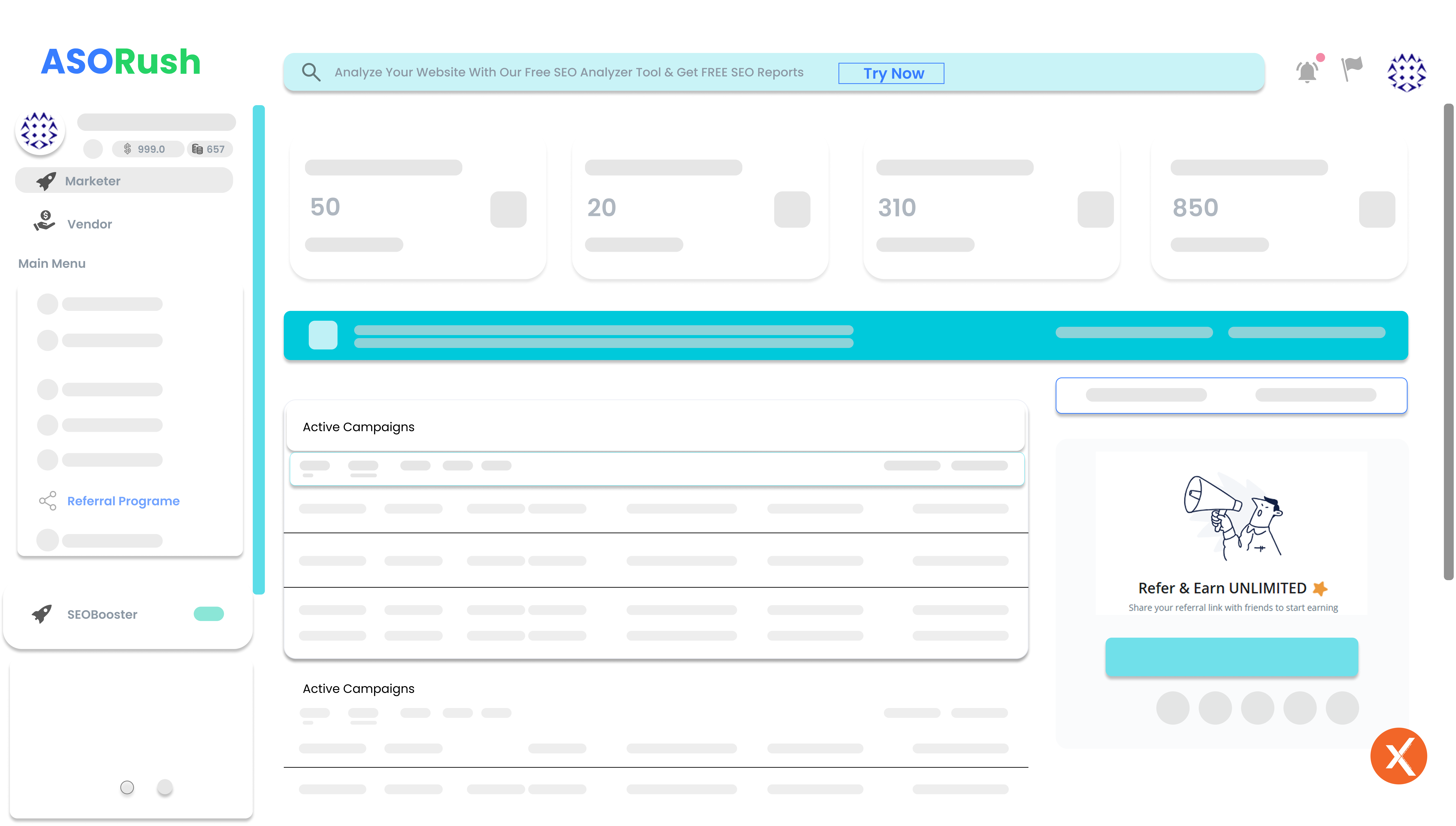Click the 850 stat value
The image size is (1456, 826).
coord(1195,208)
